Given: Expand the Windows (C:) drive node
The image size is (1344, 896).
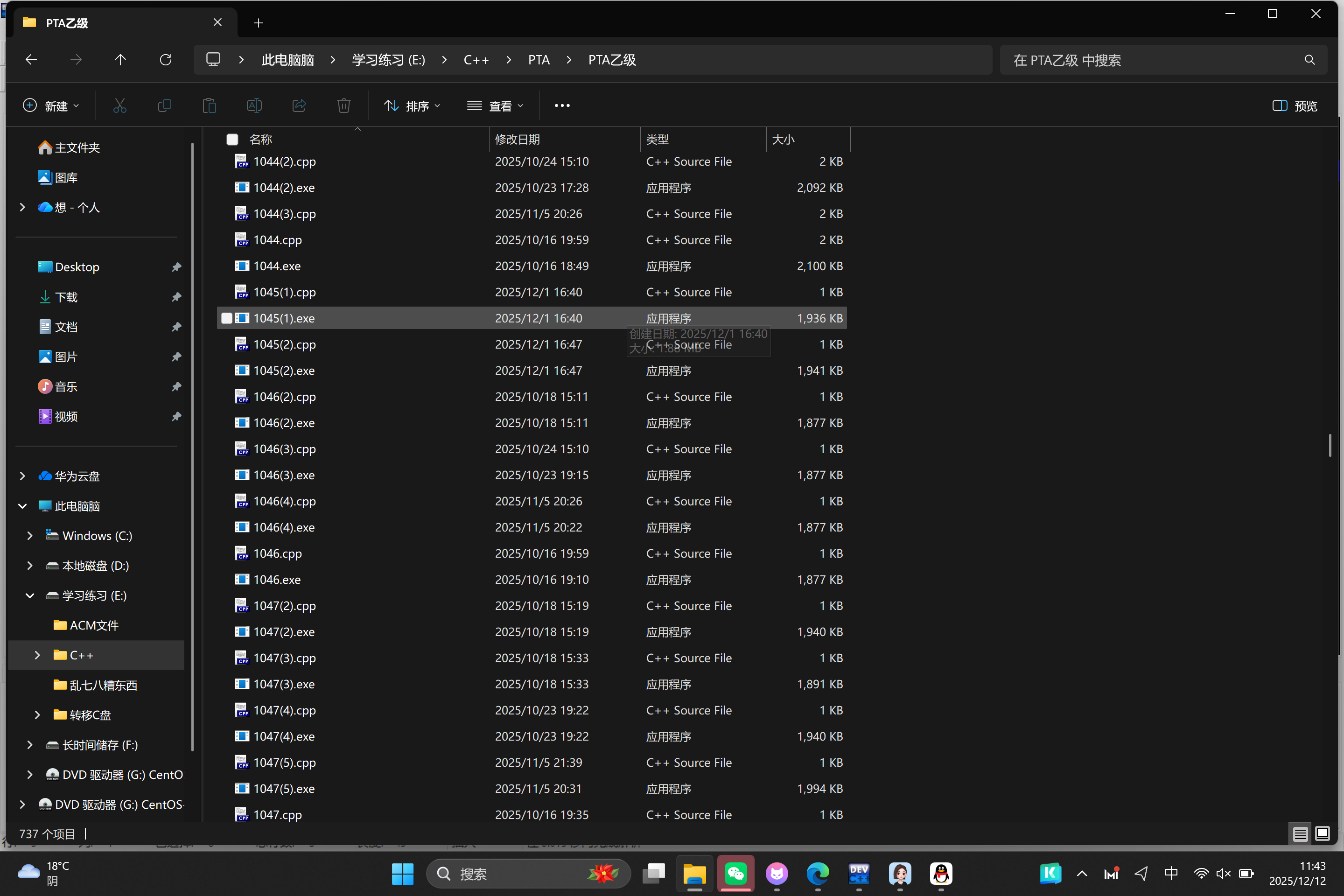Looking at the screenshot, I should pos(30,535).
